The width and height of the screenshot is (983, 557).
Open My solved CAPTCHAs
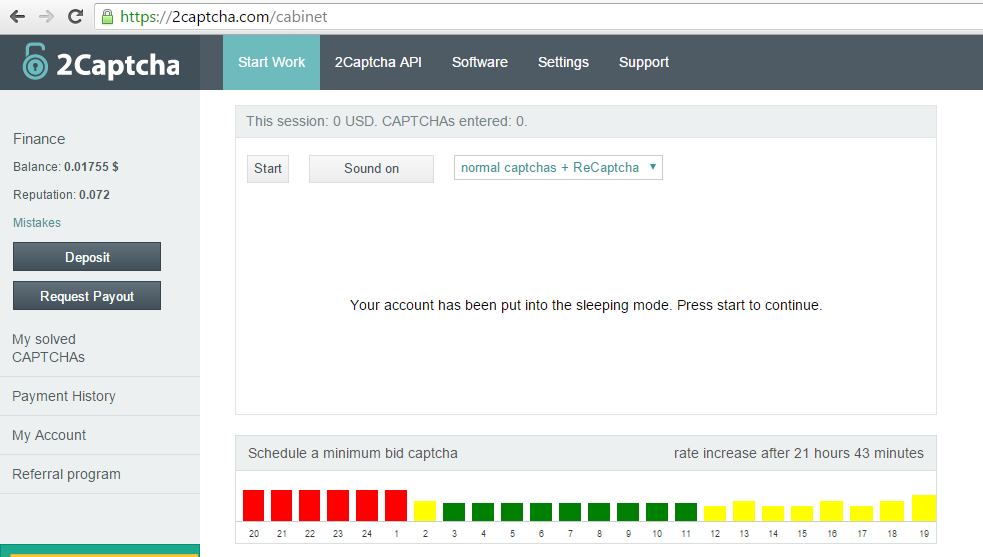pyautogui.click(x=48, y=348)
